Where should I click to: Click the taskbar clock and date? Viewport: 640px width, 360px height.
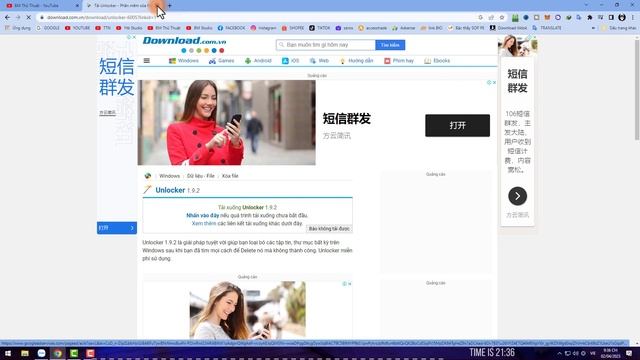point(611,353)
